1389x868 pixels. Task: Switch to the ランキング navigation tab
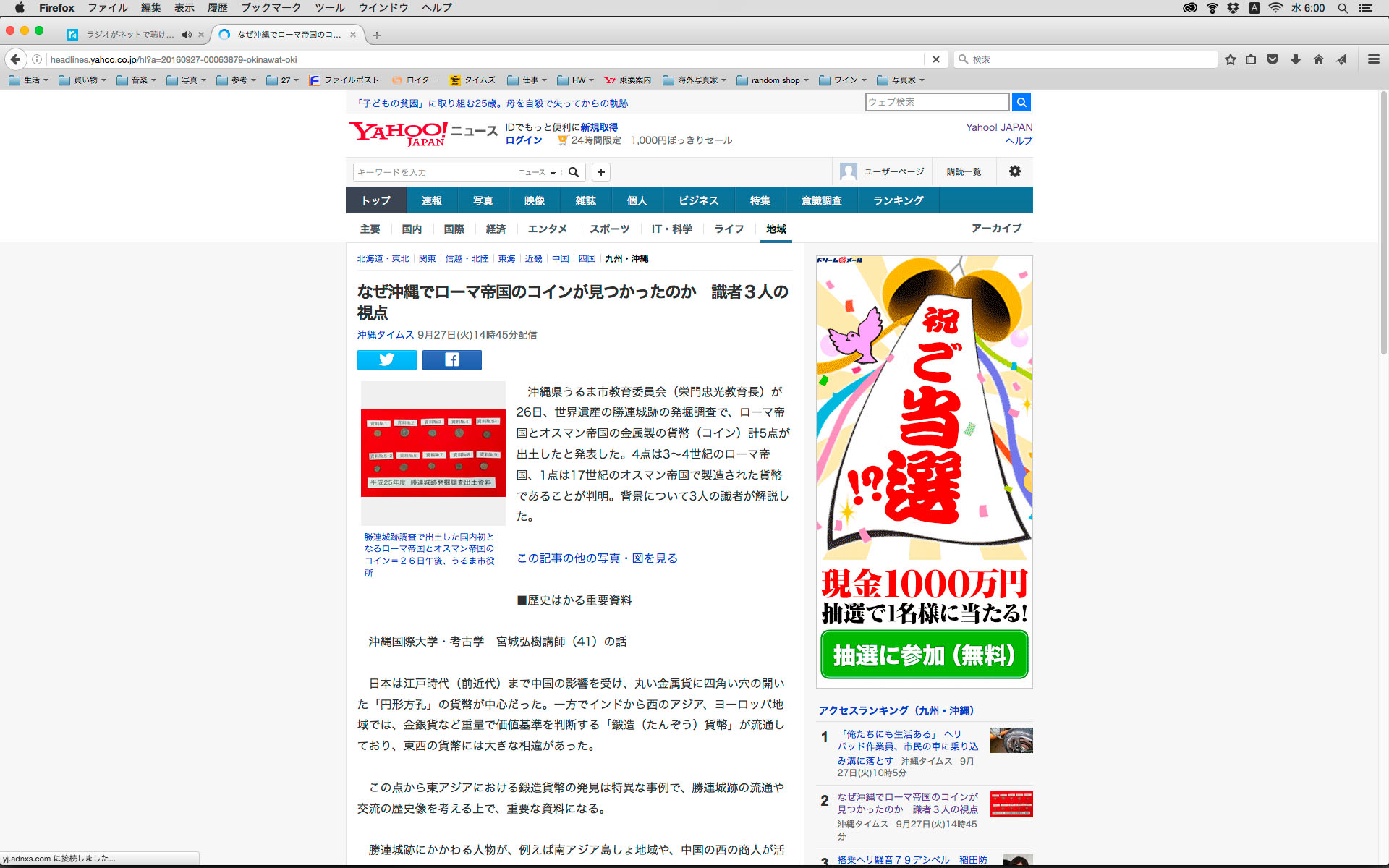[x=898, y=200]
